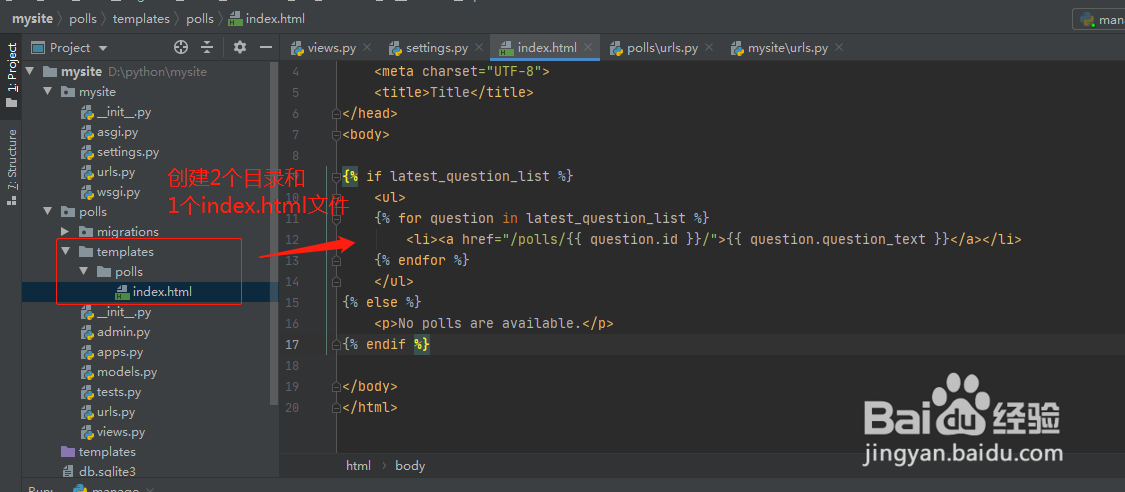Place cursor in the No polls are available line
The height and width of the screenshot is (492, 1125).
click(x=494, y=323)
